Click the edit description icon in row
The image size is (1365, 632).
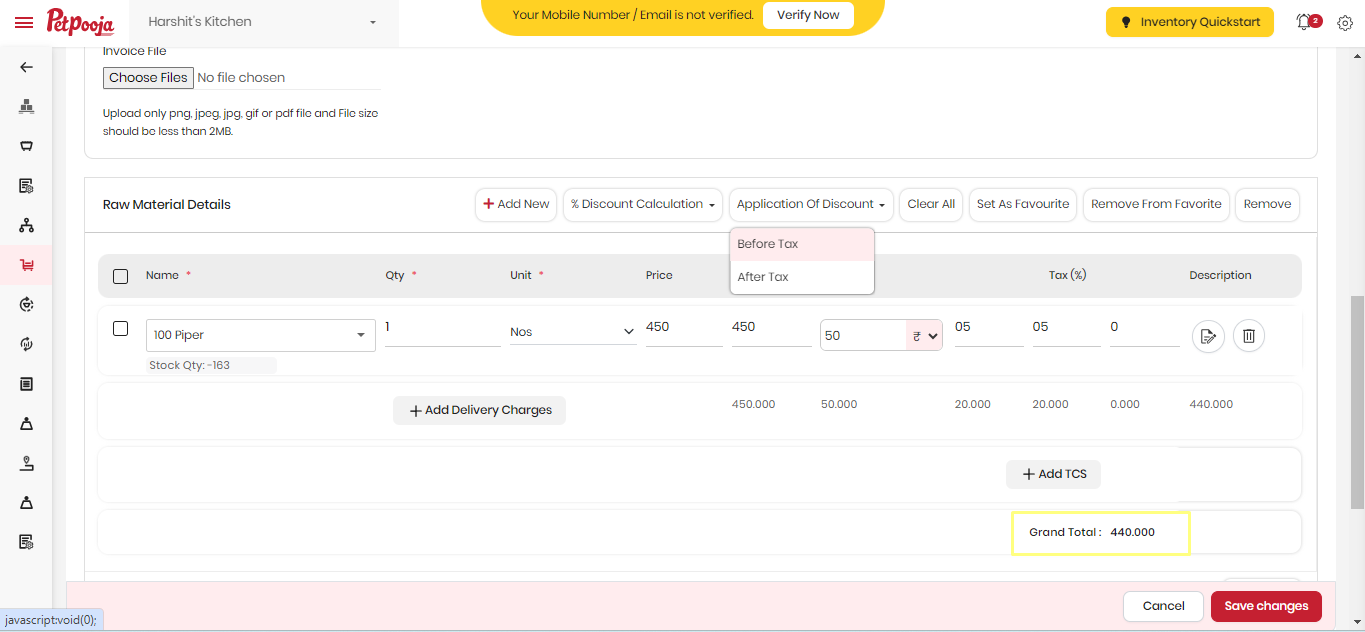(x=1208, y=336)
